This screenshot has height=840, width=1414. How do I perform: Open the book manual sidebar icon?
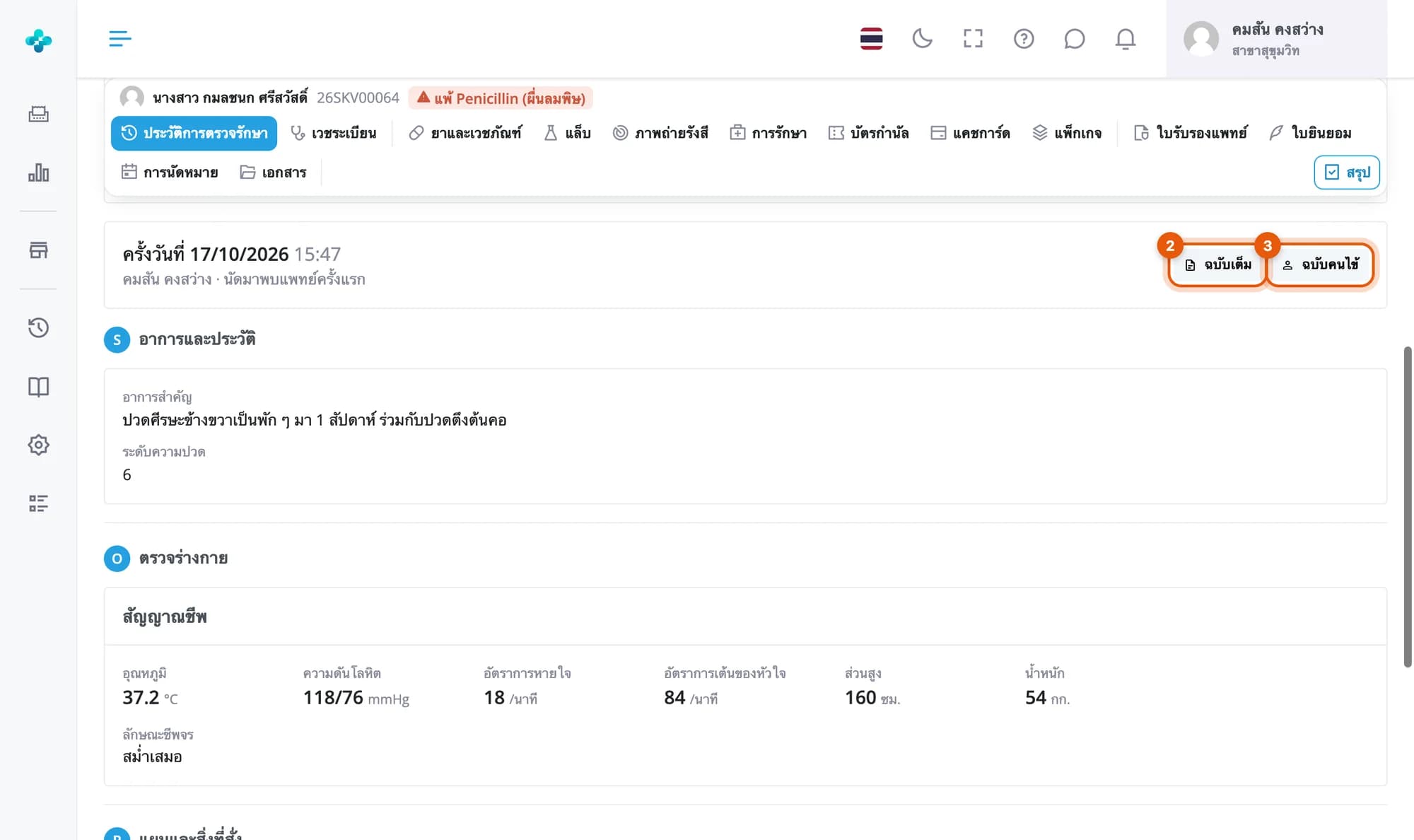pyautogui.click(x=38, y=386)
